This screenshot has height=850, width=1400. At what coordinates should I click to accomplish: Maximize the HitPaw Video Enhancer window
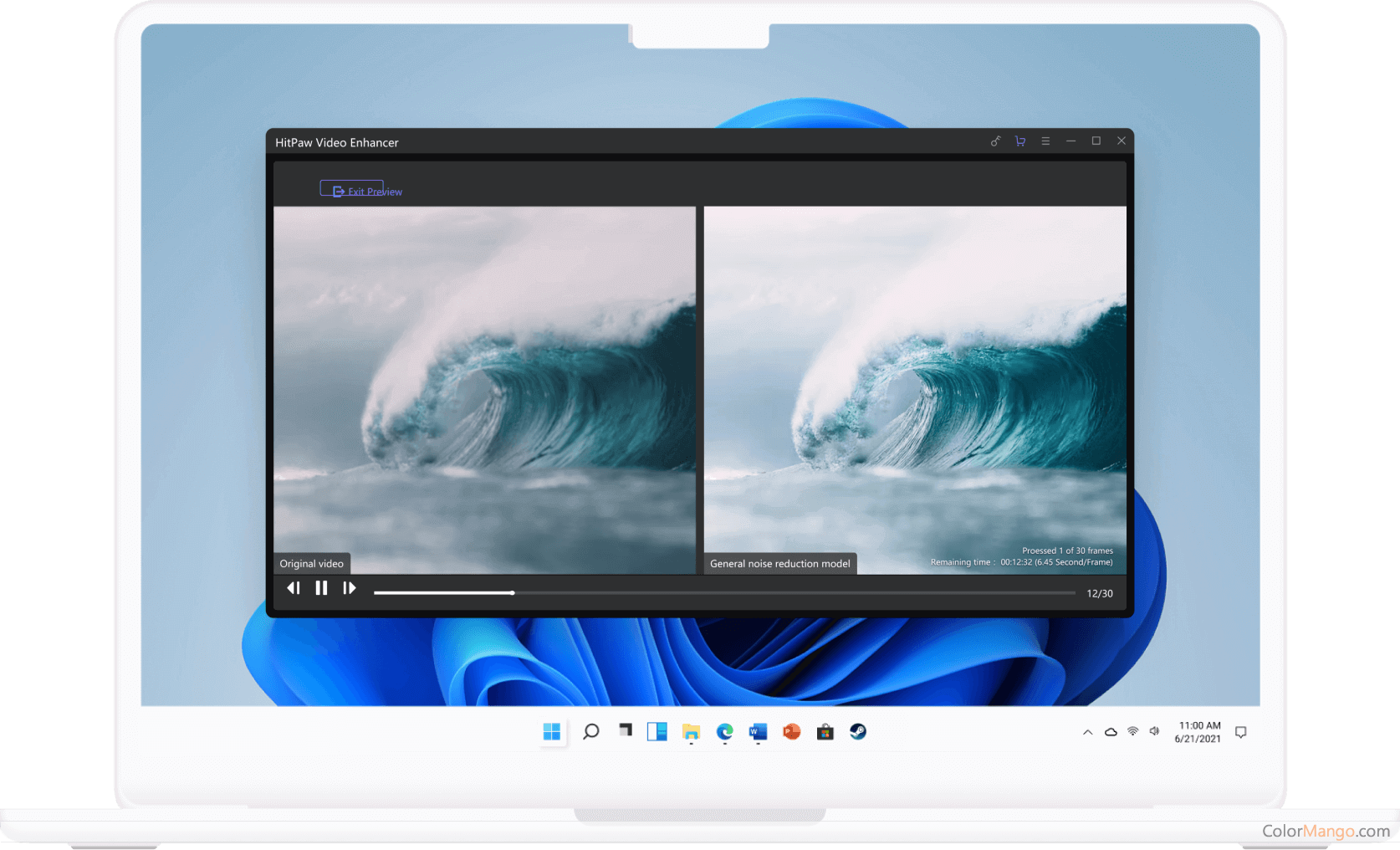point(1096,141)
